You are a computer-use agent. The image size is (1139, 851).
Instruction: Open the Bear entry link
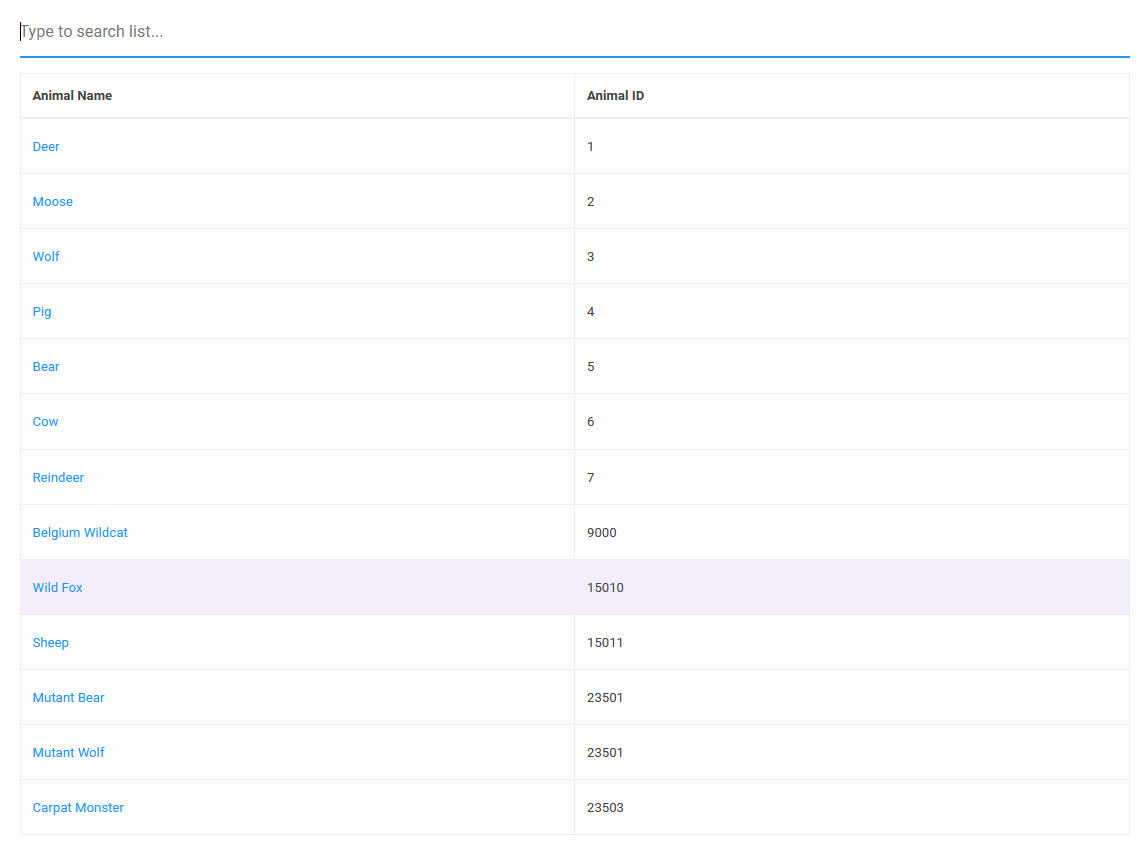[x=46, y=367]
